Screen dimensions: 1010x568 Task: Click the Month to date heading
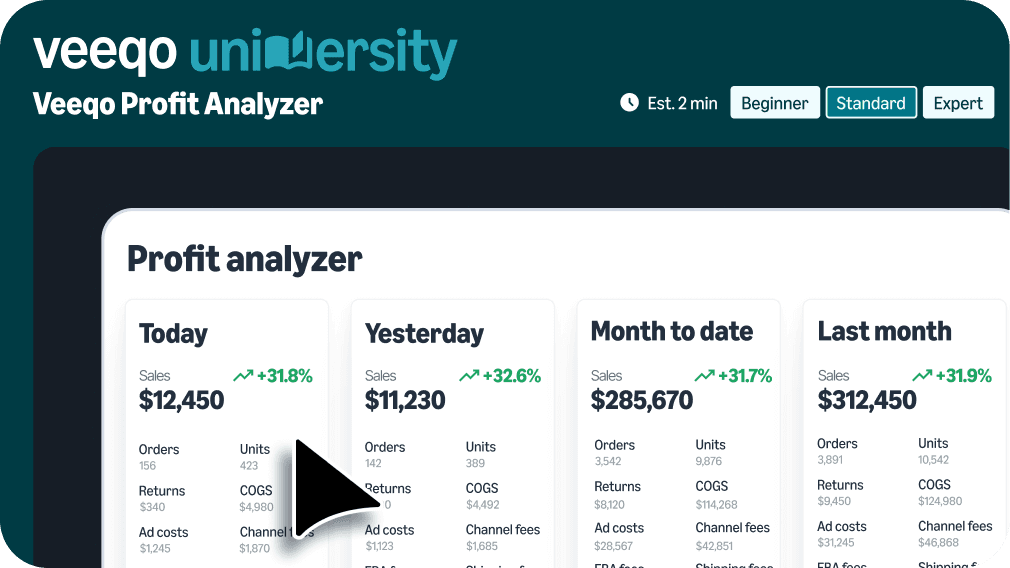[672, 331]
